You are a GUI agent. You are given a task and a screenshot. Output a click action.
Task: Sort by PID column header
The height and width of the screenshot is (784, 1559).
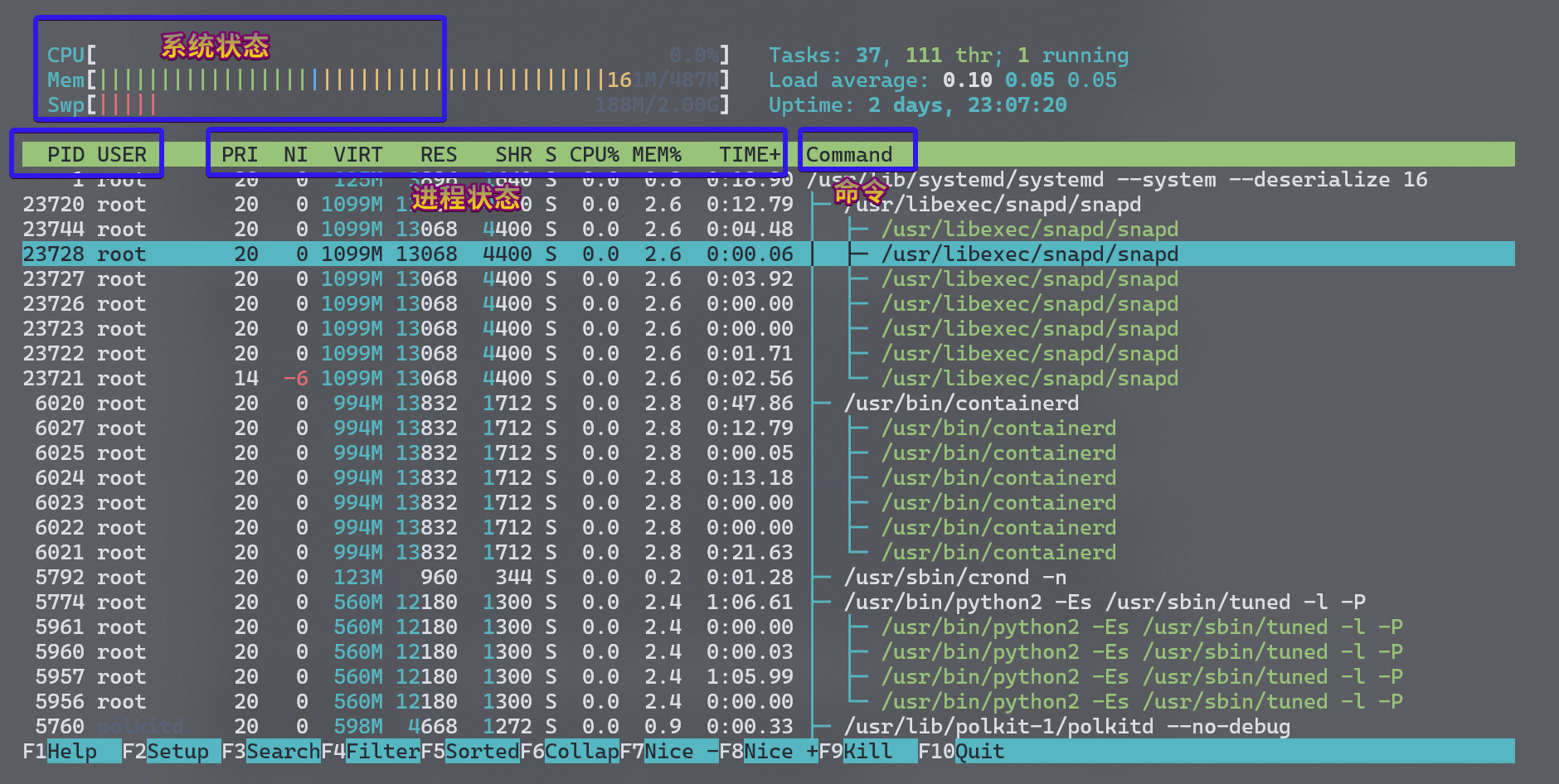(x=66, y=155)
